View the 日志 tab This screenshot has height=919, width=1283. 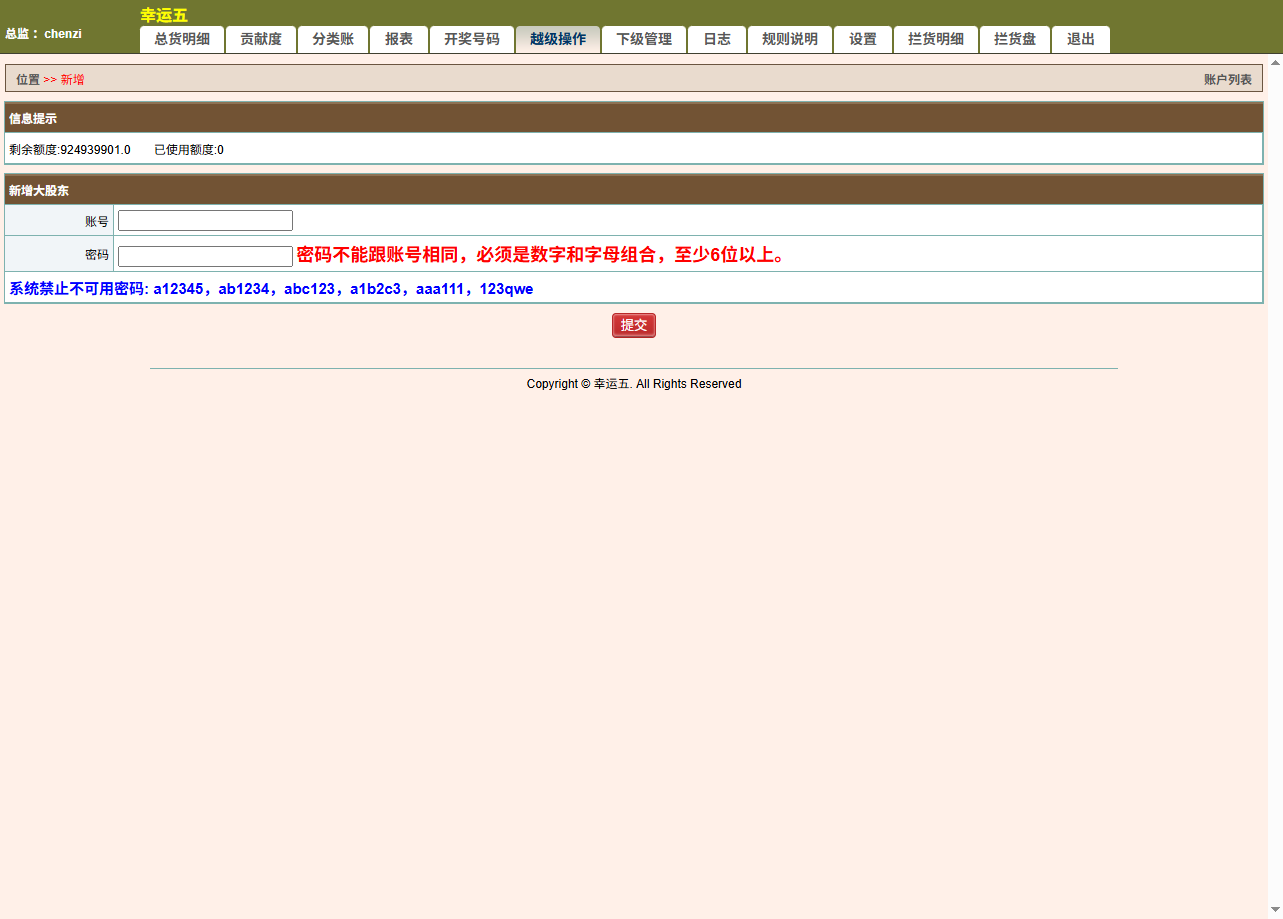point(717,40)
